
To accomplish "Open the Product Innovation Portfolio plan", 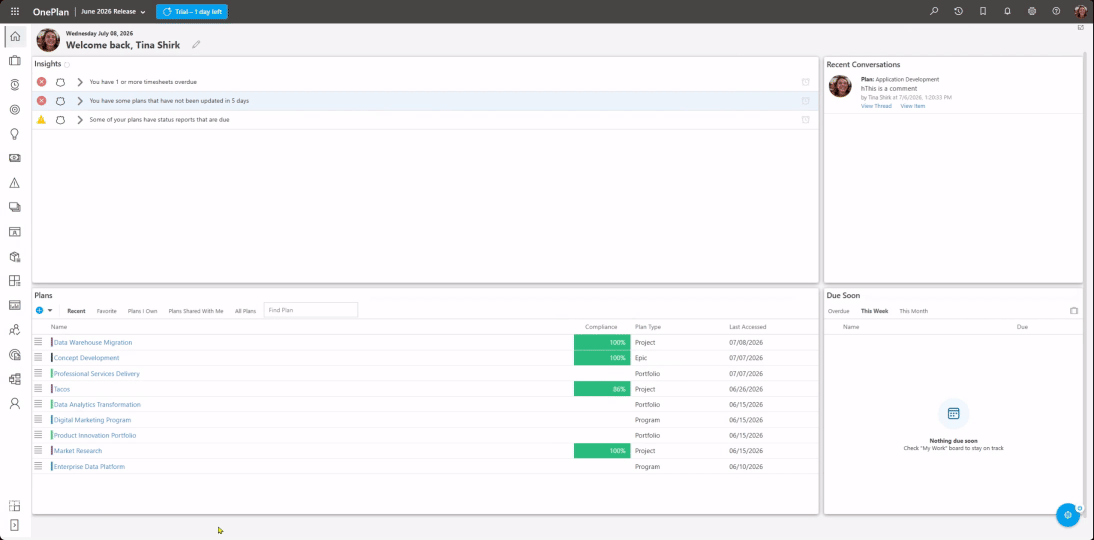I will coord(95,435).
